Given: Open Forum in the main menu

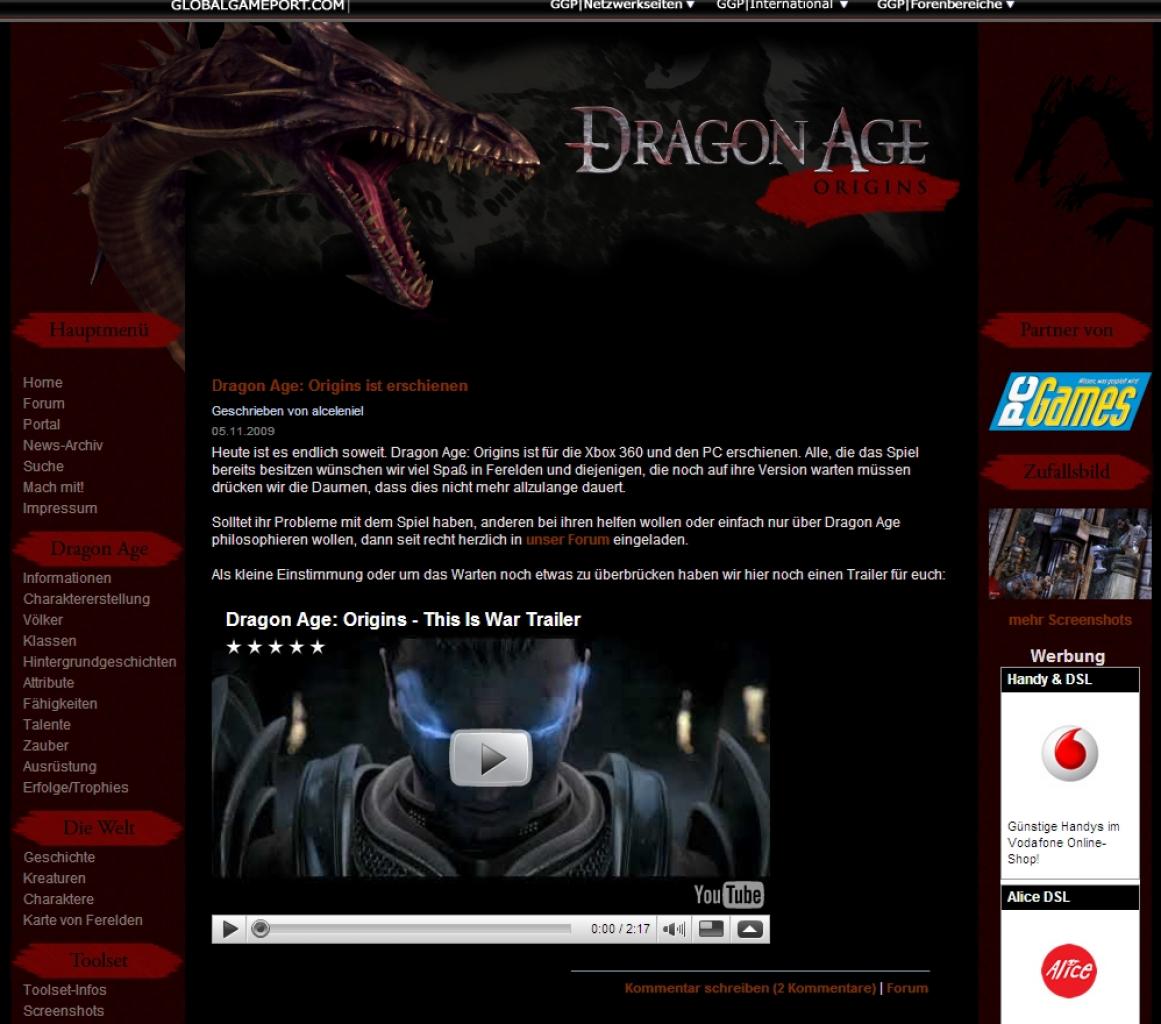Looking at the screenshot, I should coord(44,404).
